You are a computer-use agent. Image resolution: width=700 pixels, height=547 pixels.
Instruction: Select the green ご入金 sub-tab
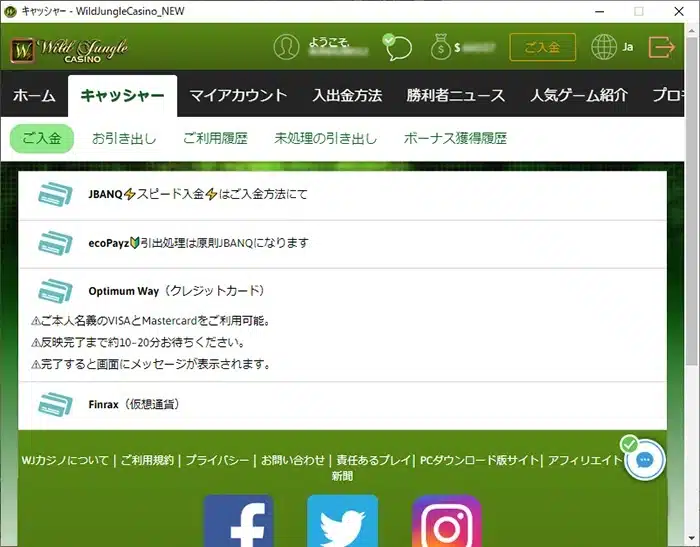tap(42, 138)
